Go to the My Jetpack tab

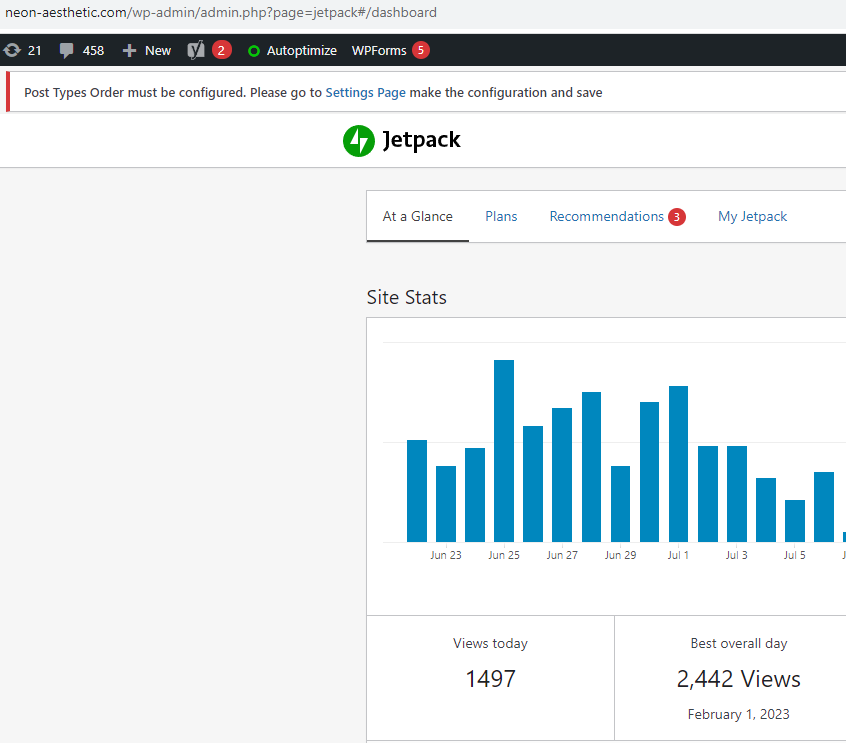[x=752, y=216]
